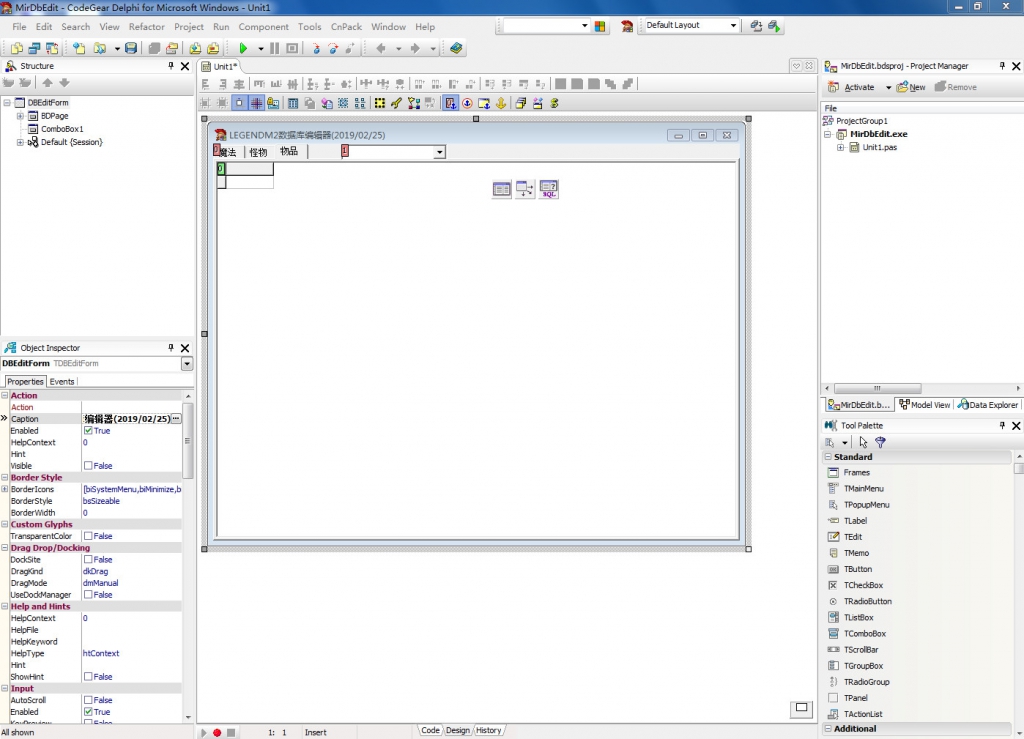Switch to the Code tab
This screenshot has height=739, width=1024.
click(x=430, y=731)
